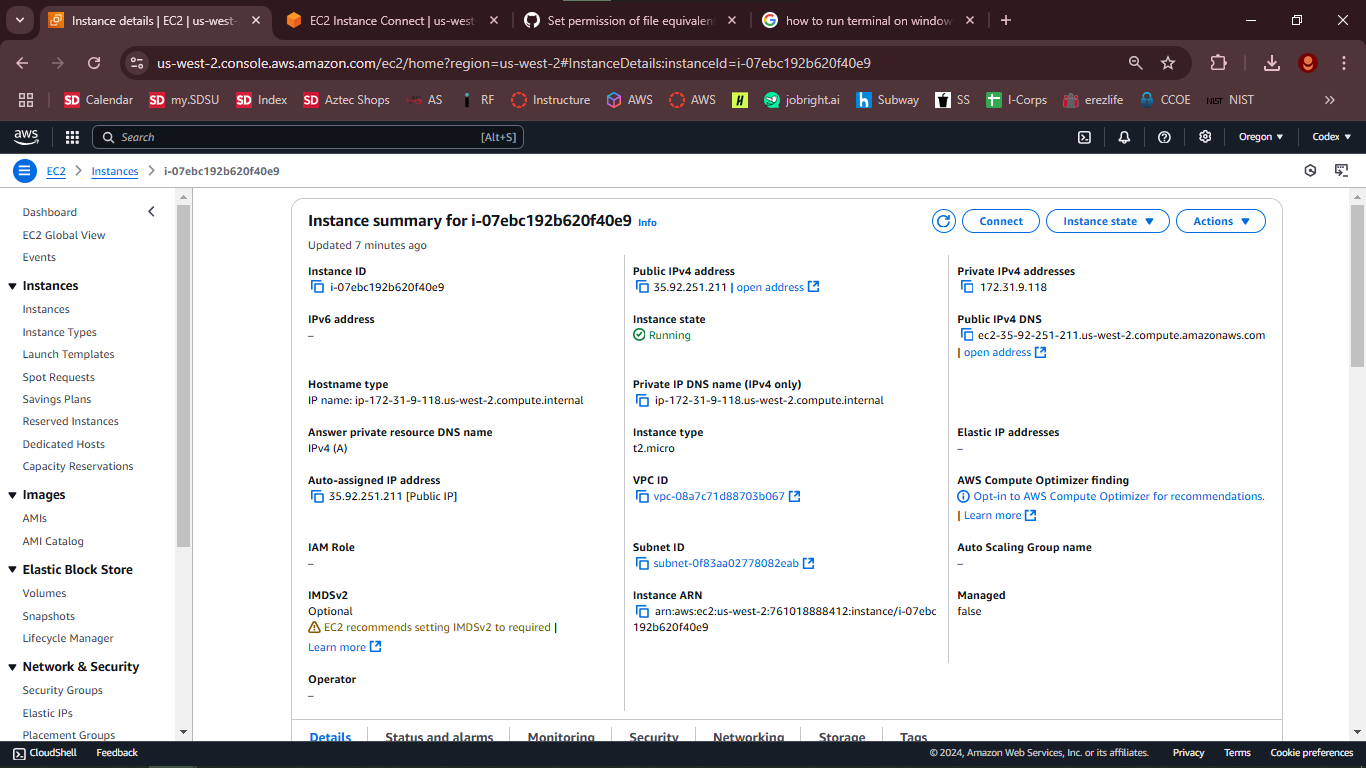Copy the Public IPv4 DNS name
1366x768 pixels.
(x=967, y=335)
